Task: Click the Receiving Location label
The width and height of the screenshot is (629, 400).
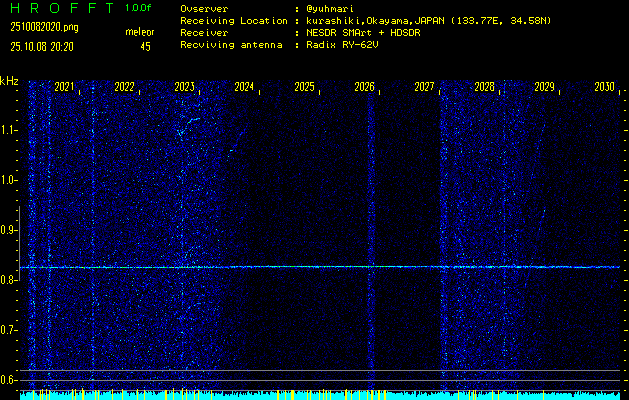Action: [234, 21]
